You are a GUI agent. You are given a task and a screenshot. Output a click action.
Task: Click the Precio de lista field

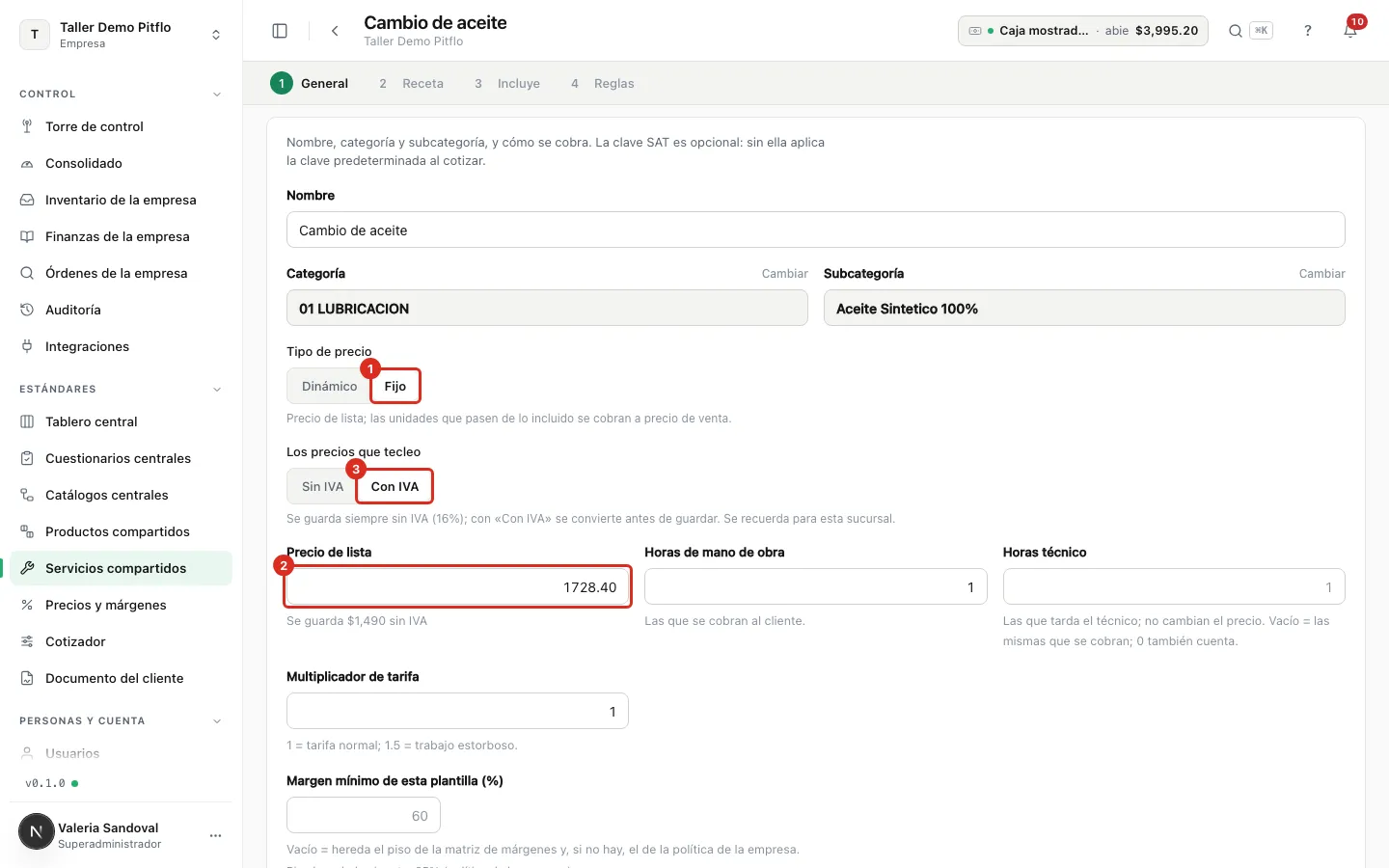click(457, 587)
